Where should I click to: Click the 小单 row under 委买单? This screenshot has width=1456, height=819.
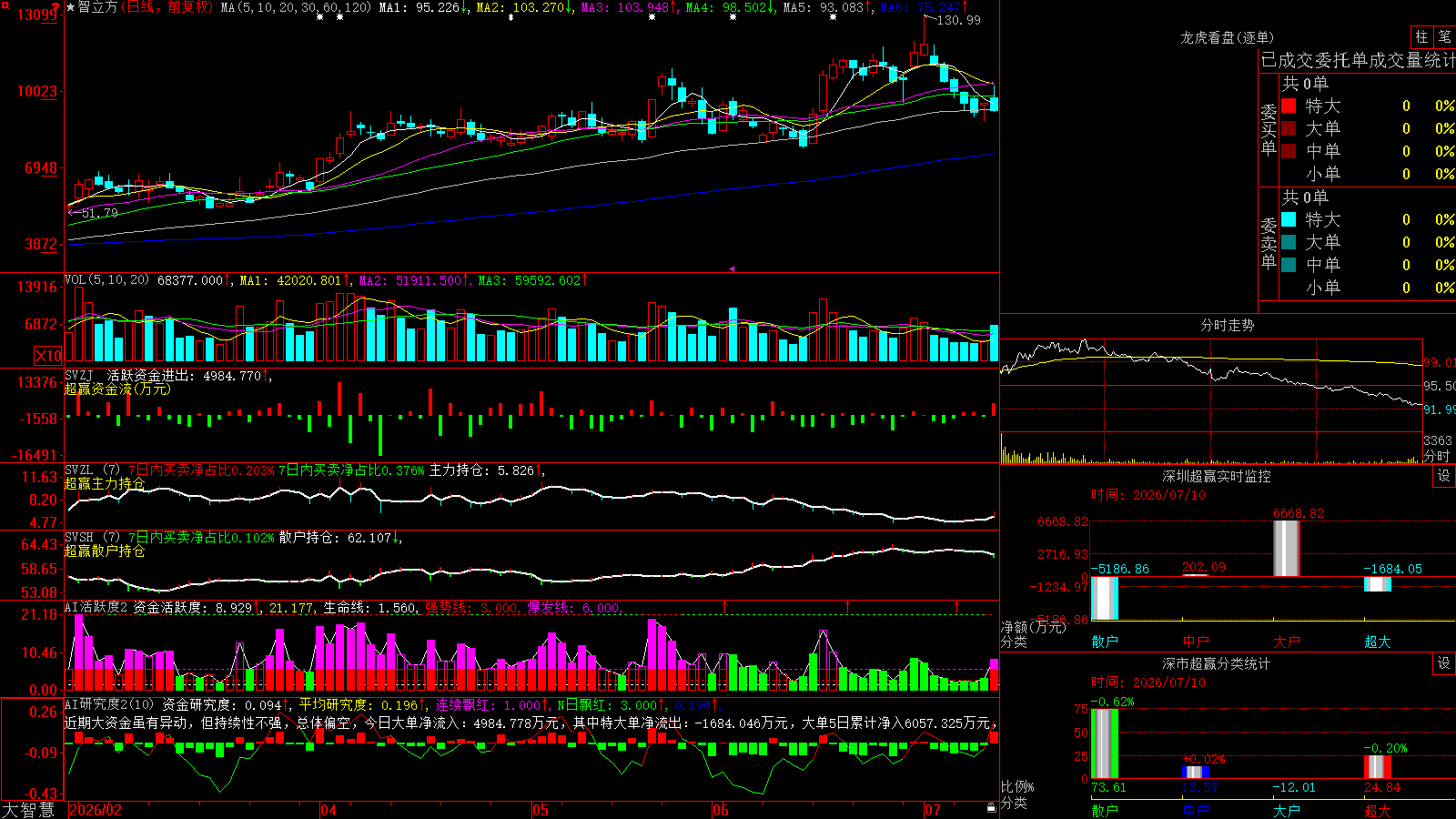[1368, 174]
